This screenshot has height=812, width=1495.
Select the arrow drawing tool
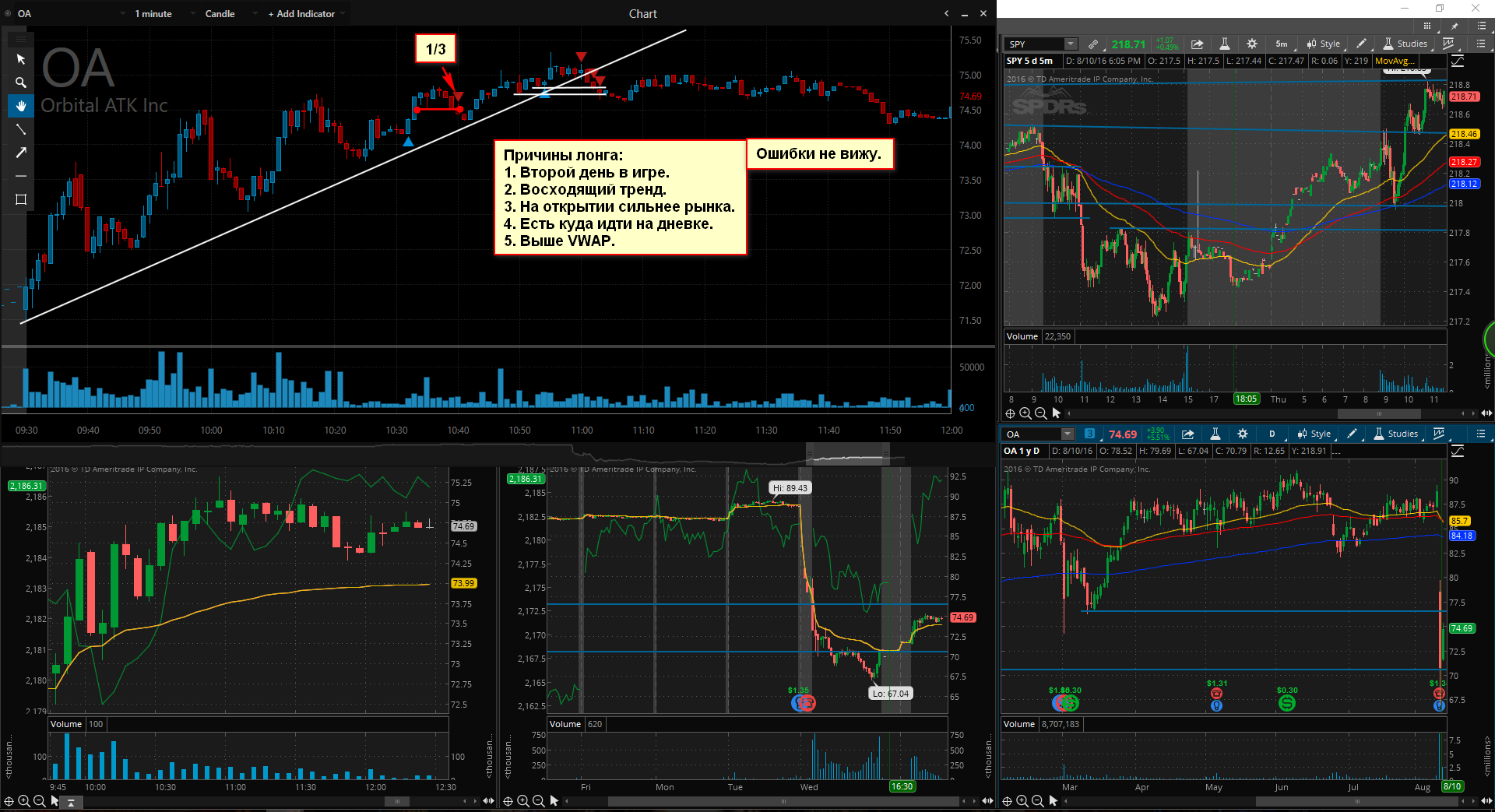pos(21,153)
